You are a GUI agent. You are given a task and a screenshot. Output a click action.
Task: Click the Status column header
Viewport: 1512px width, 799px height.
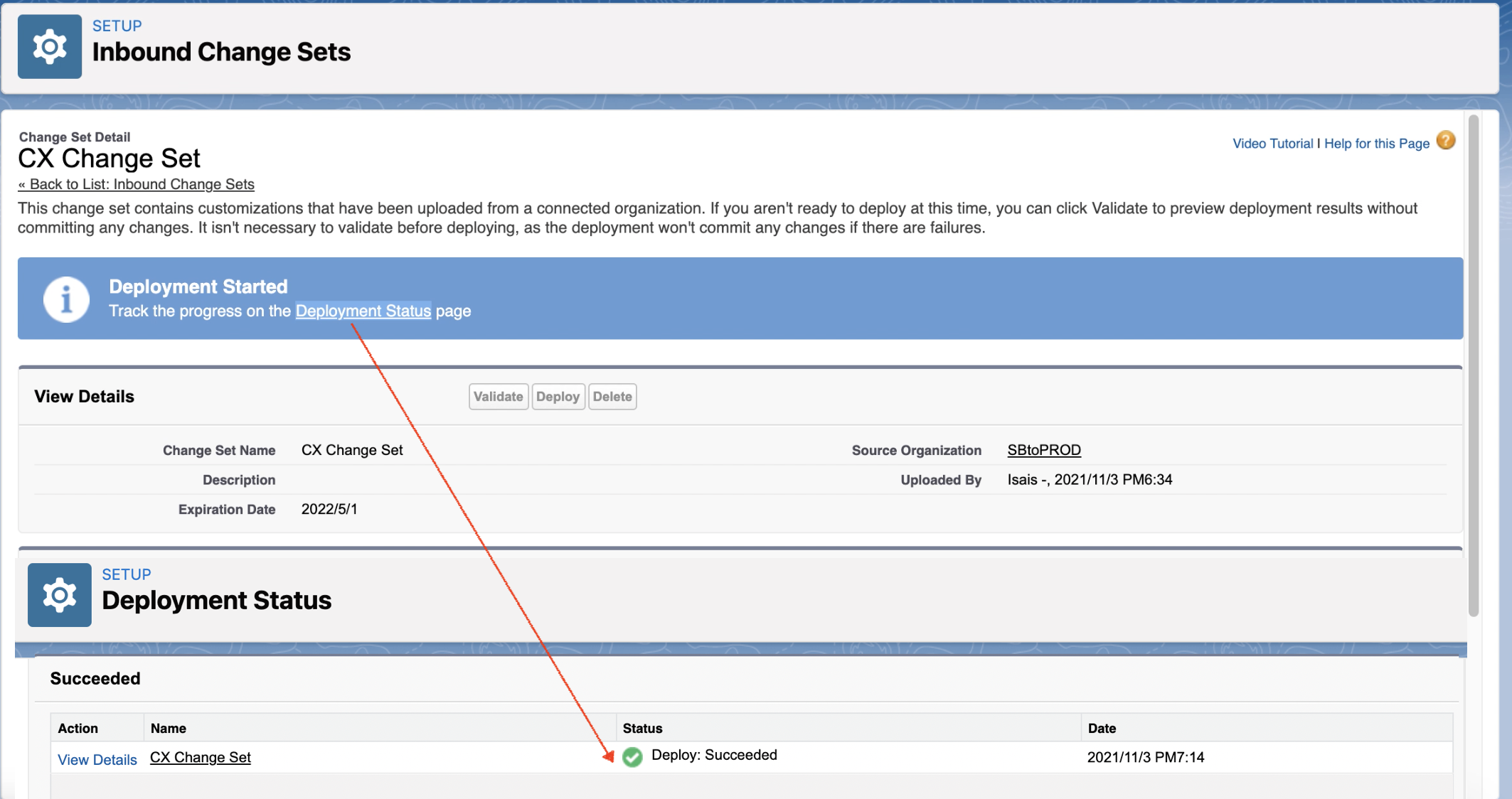[642, 728]
